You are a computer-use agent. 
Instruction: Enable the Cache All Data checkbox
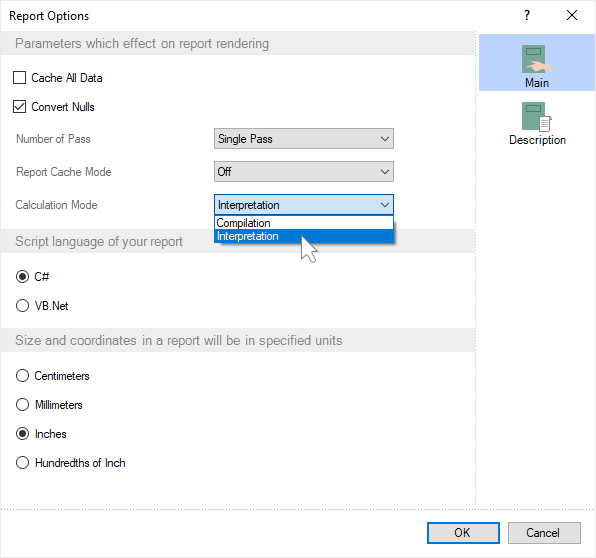[x=19, y=78]
